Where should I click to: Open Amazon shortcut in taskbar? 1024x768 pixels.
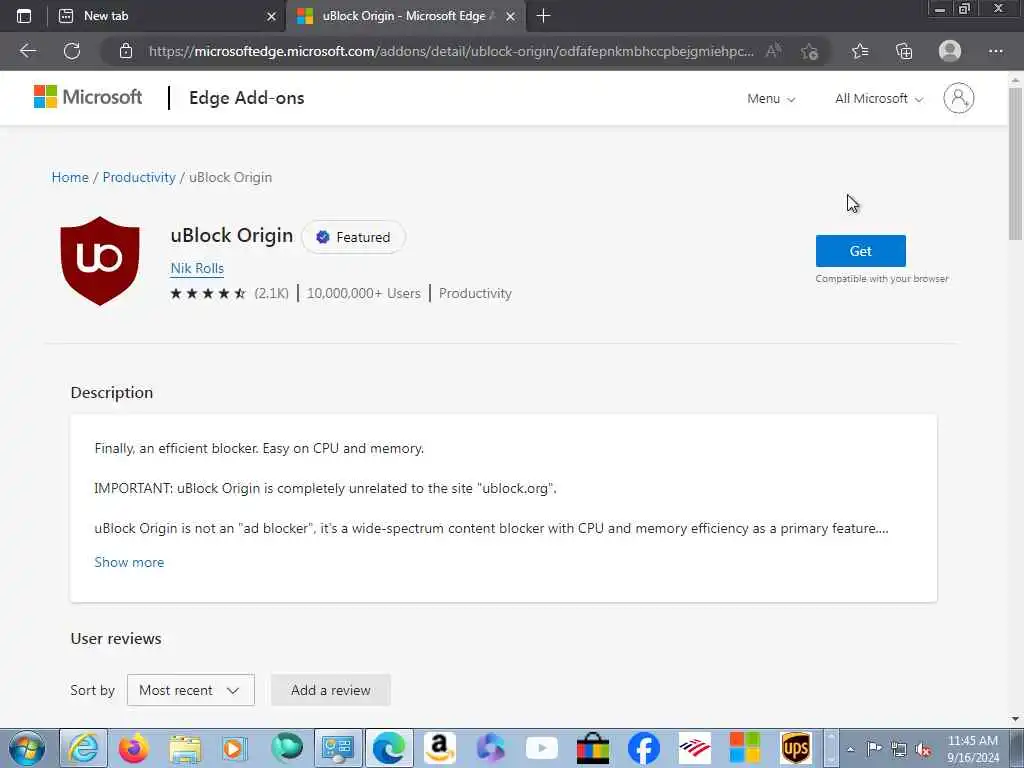[x=440, y=748]
